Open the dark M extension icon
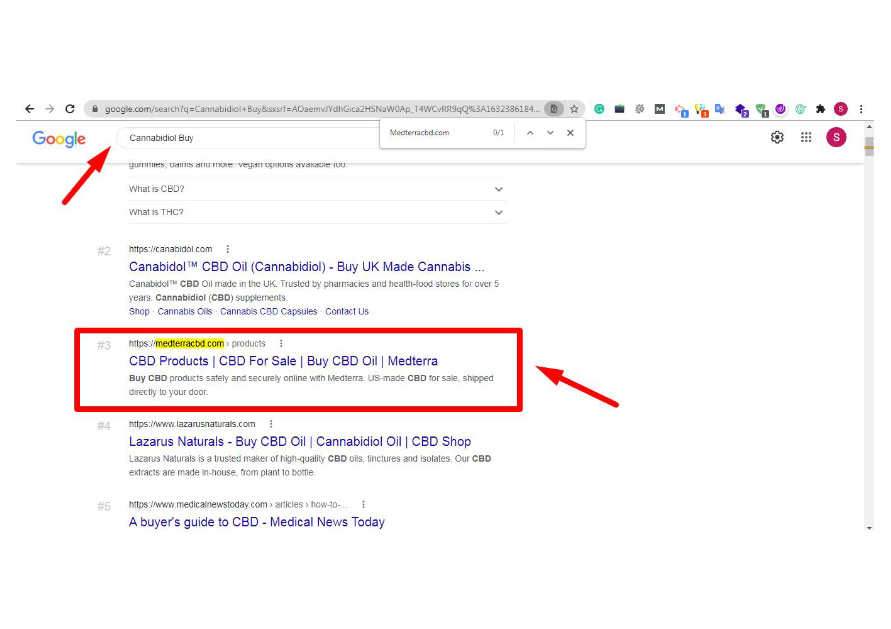The height and width of the screenshot is (629, 891). point(659,109)
